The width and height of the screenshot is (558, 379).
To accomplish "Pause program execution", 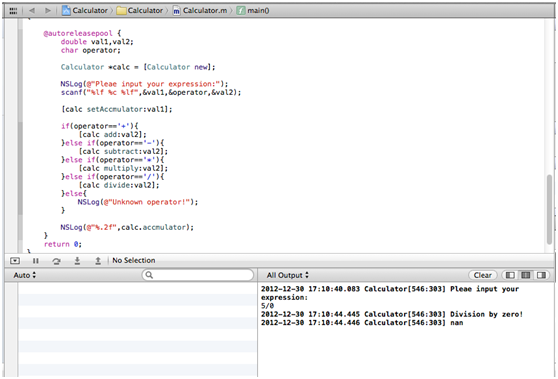I will 36,261.
